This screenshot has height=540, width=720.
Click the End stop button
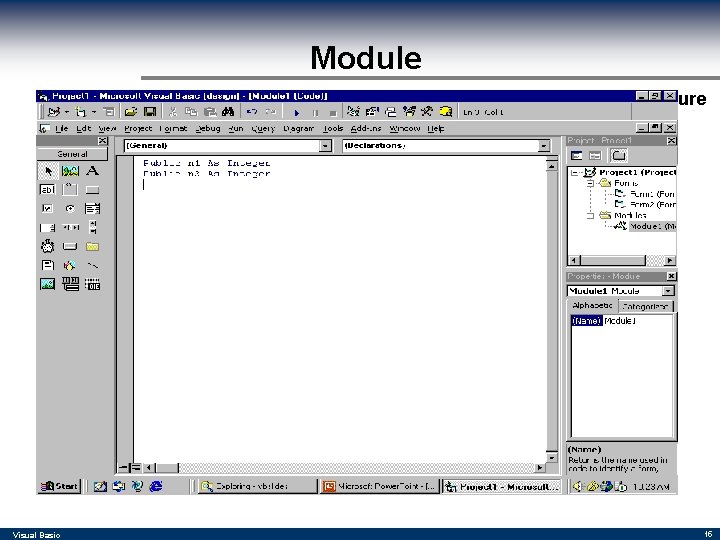[x=333, y=112]
